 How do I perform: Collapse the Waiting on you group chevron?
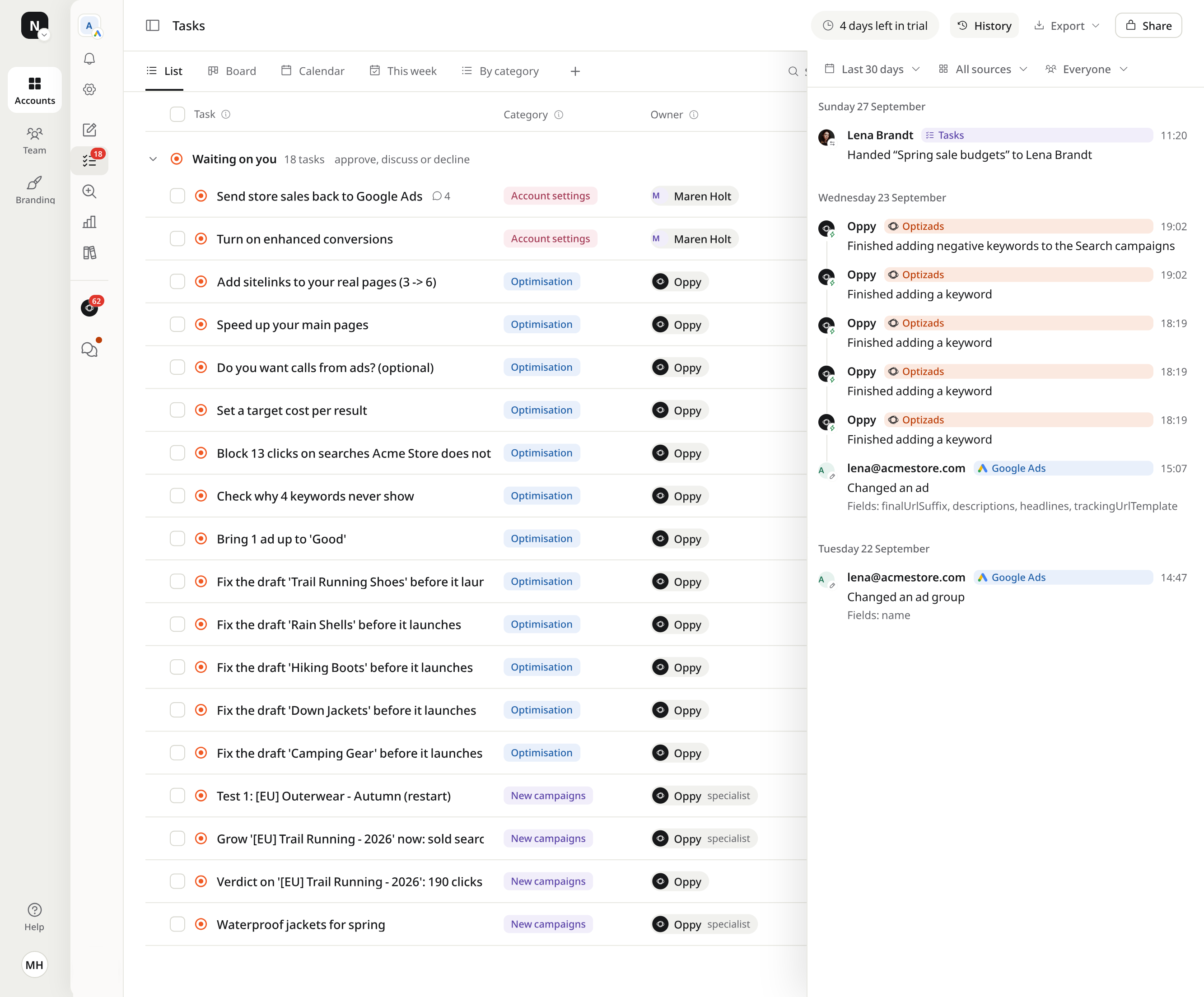pyautogui.click(x=153, y=159)
